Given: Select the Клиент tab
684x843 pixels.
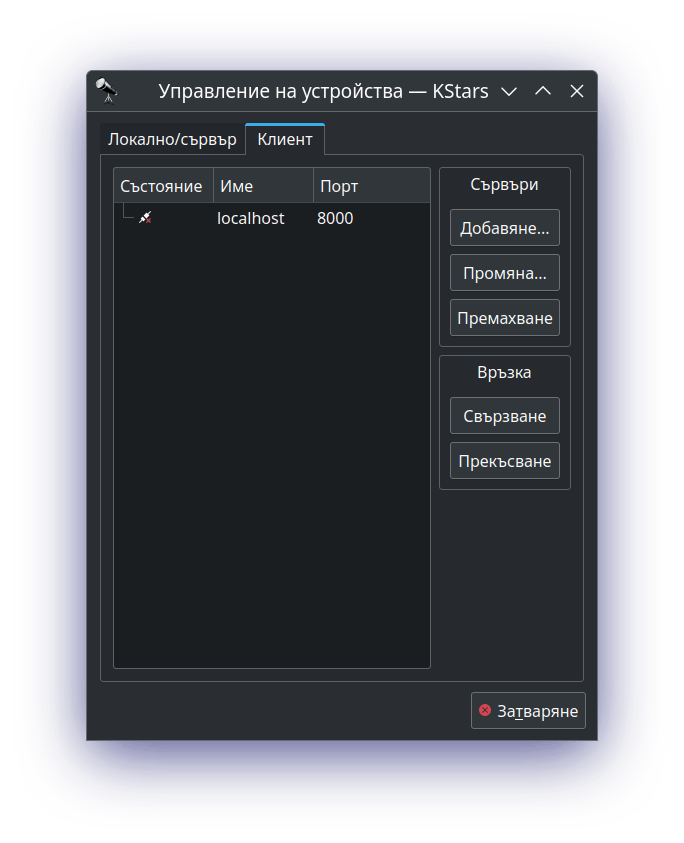Looking at the screenshot, I should pos(285,139).
